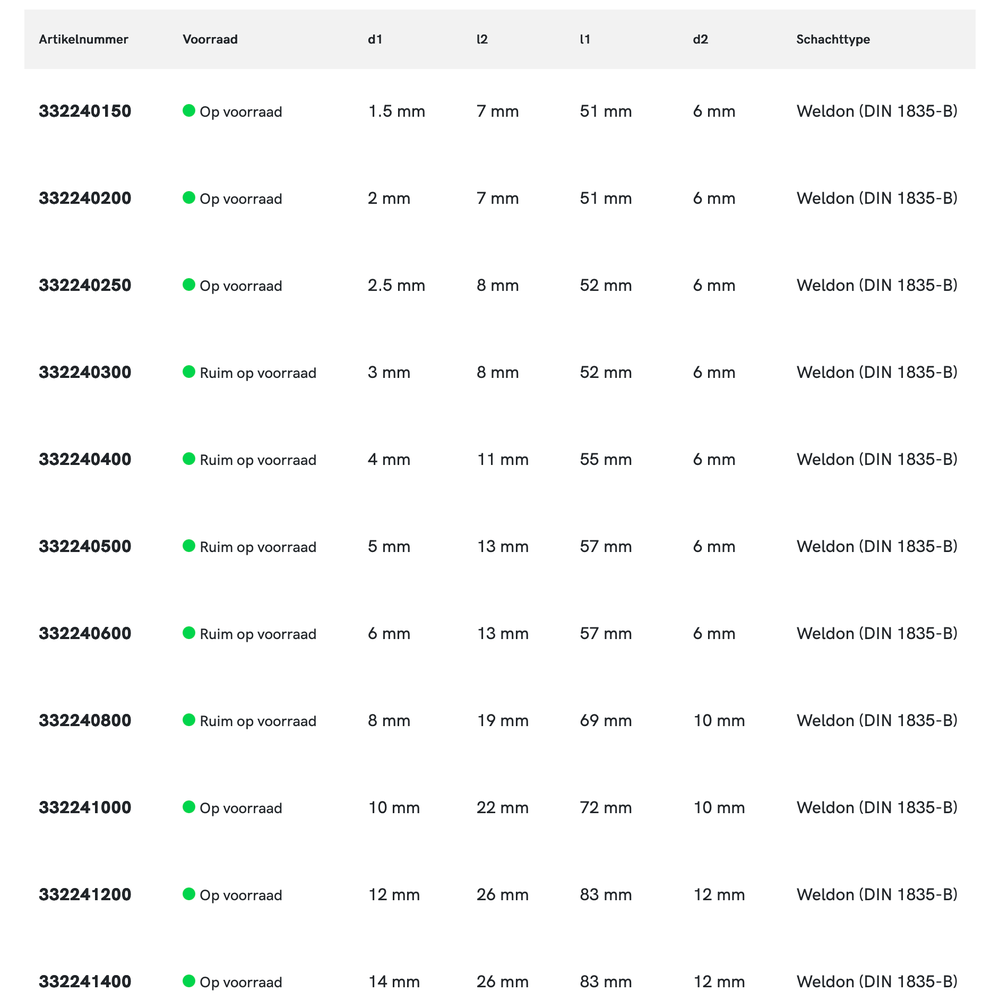Select article 332240500 row link
1000x1000 pixels.
pos(85,546)
